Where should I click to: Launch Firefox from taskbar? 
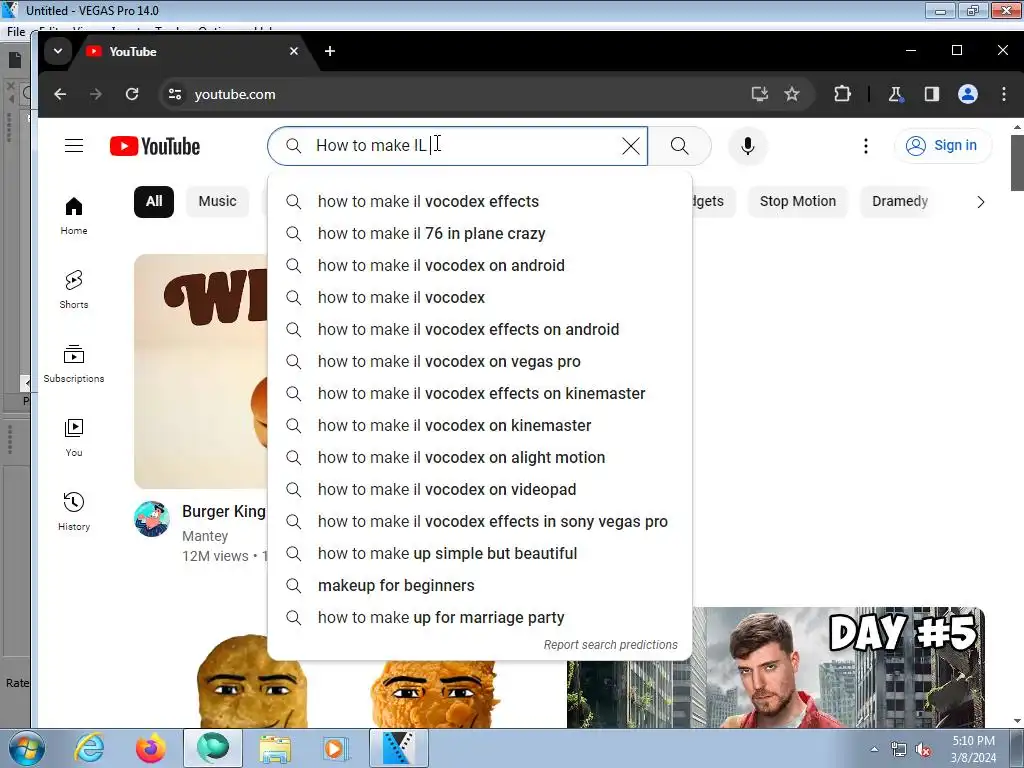click(150, 748)
